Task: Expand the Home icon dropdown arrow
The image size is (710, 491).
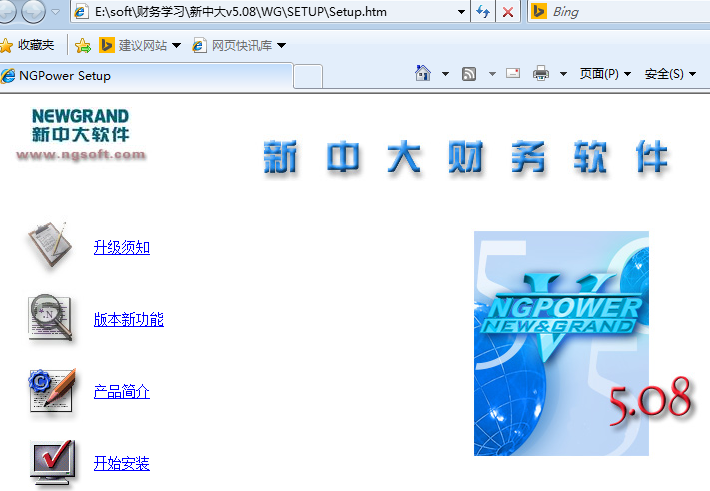Action: click(445, 73)
